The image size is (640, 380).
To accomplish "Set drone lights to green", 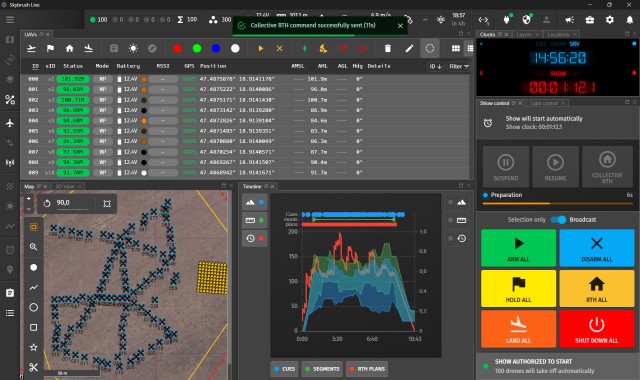I will click(197, 49).
